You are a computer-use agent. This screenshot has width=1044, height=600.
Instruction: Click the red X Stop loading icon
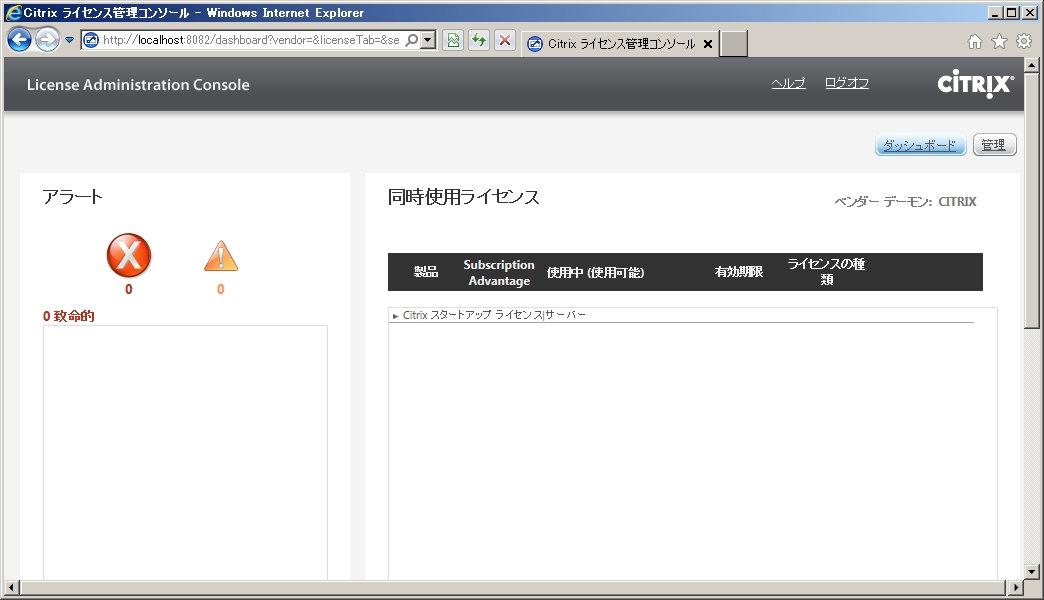point(505,40)
